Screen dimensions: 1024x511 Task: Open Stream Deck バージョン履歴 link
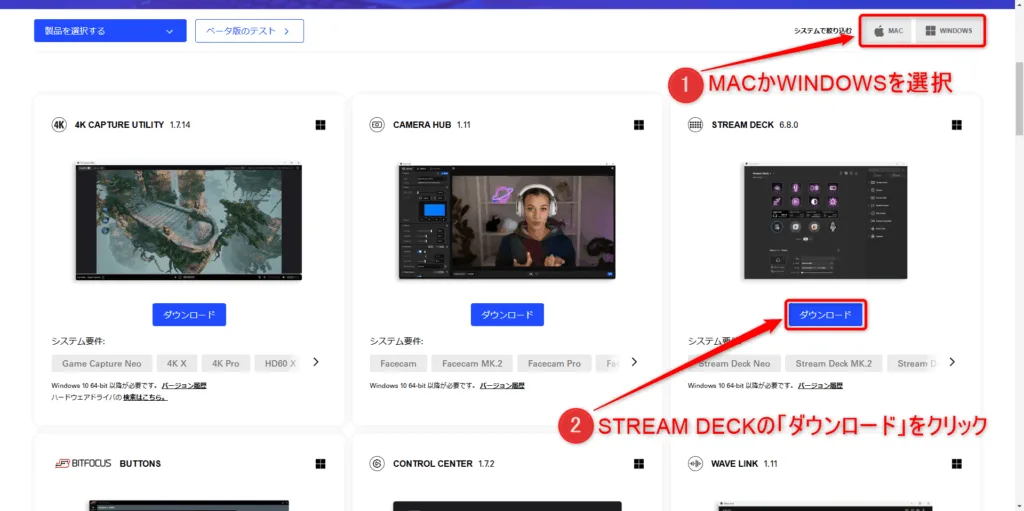tap(820, 386)
